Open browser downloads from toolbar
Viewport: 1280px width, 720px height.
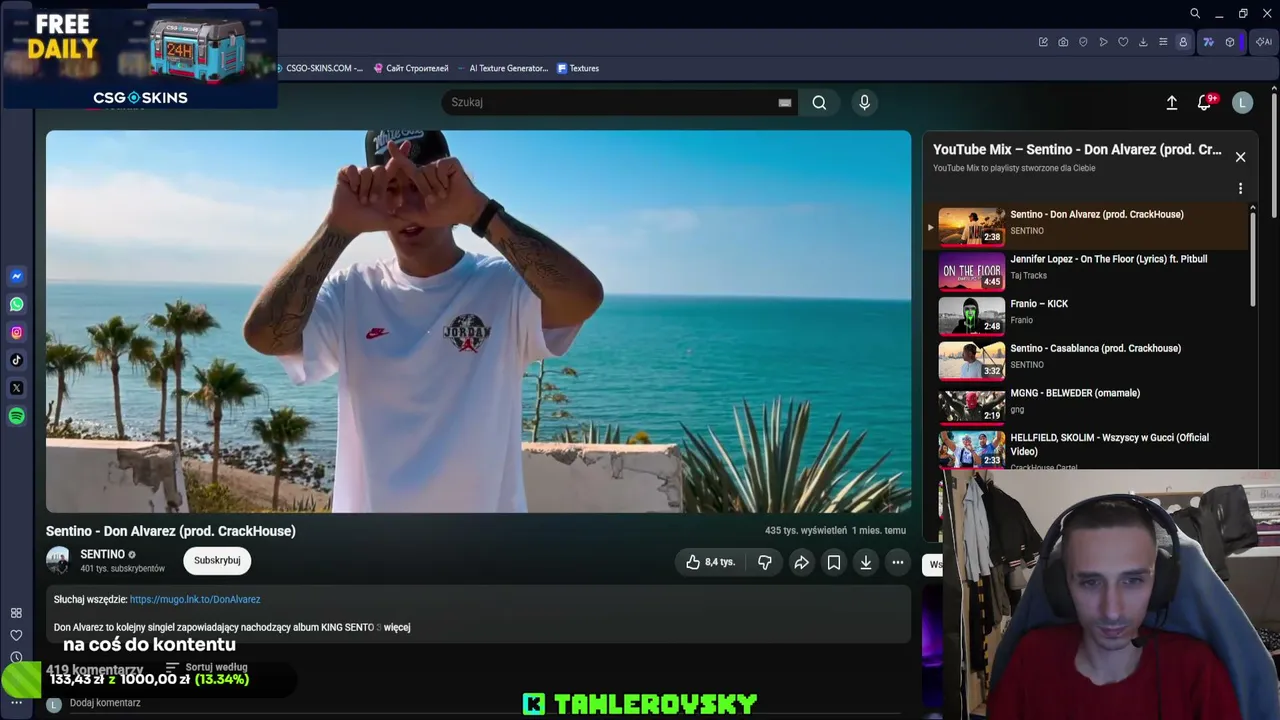(1143, 42)
